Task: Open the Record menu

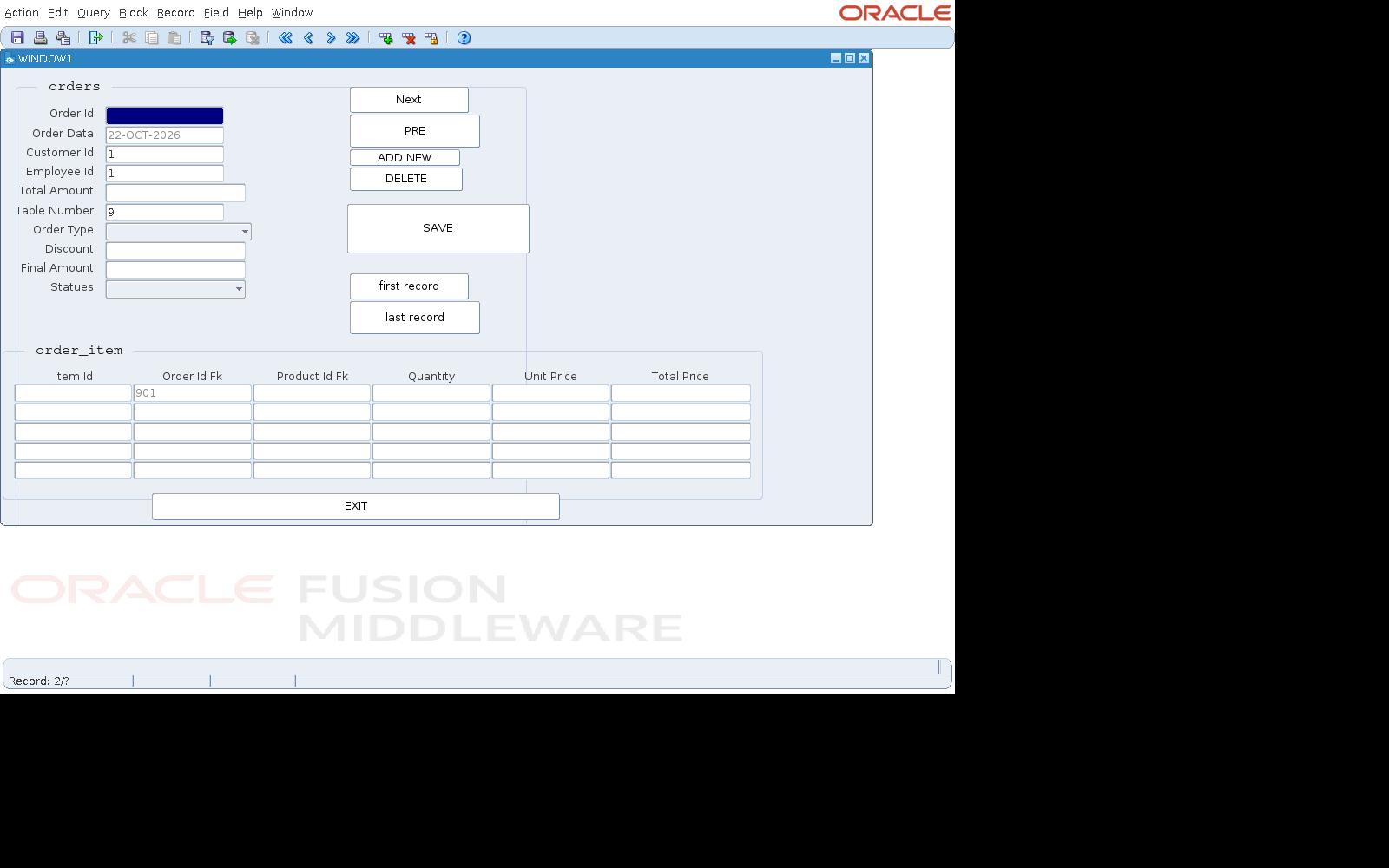Action: [x=176, y=13]
